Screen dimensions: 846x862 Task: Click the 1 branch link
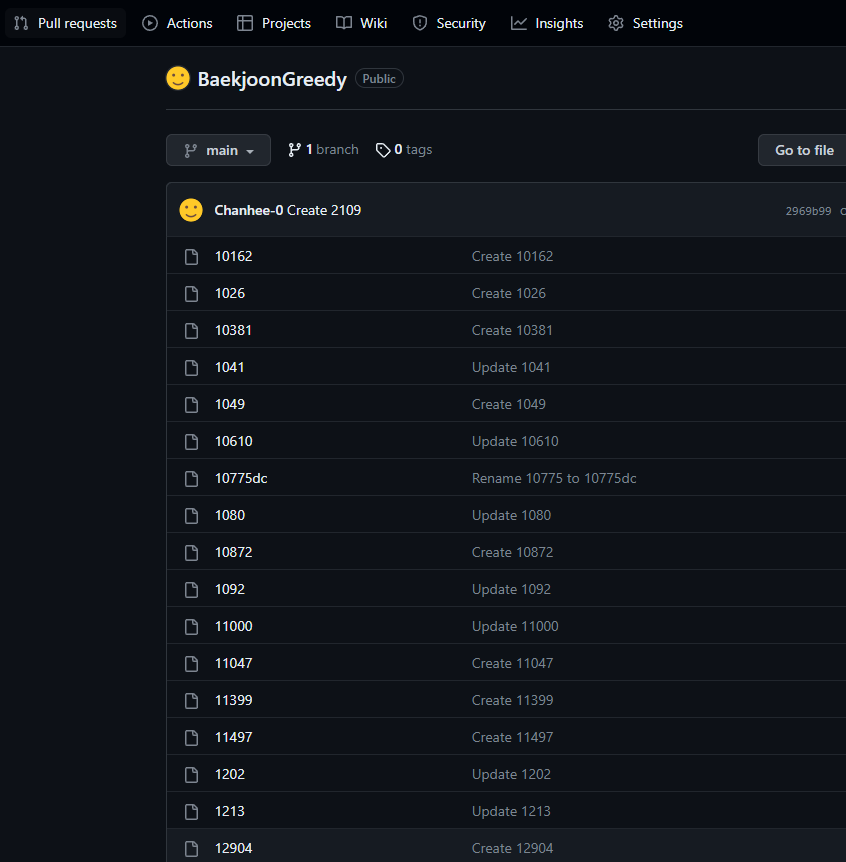[x=323, y=150]
